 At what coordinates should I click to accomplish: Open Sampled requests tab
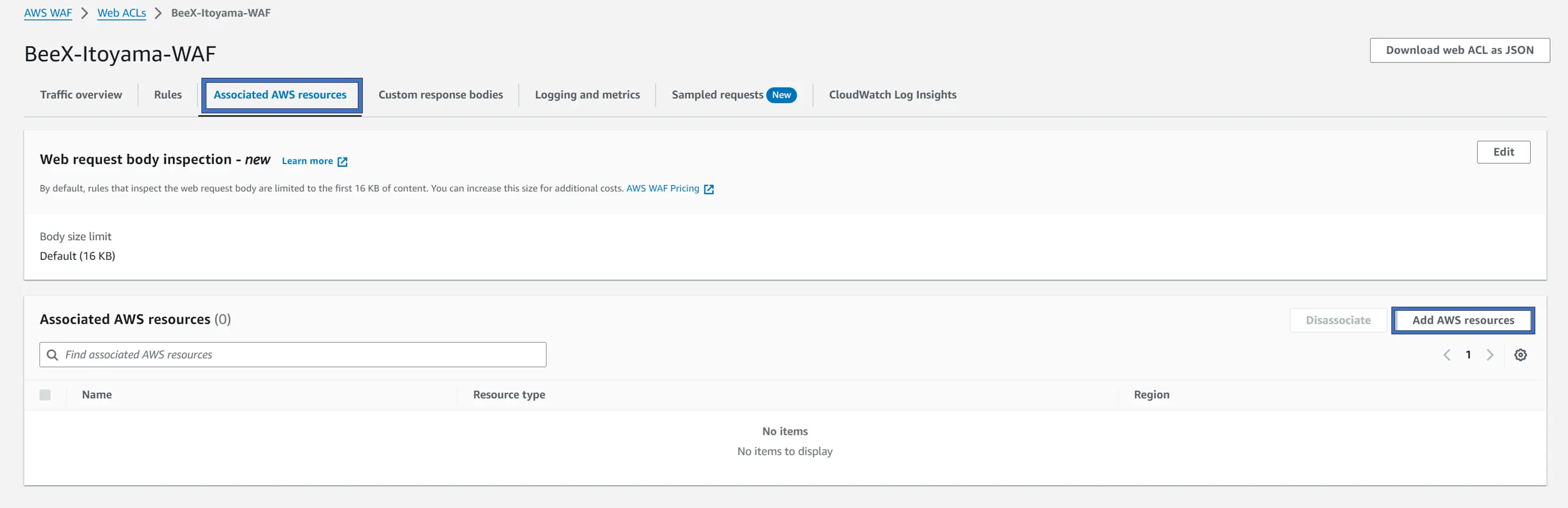pyautogui.click(x=718, y=95)
